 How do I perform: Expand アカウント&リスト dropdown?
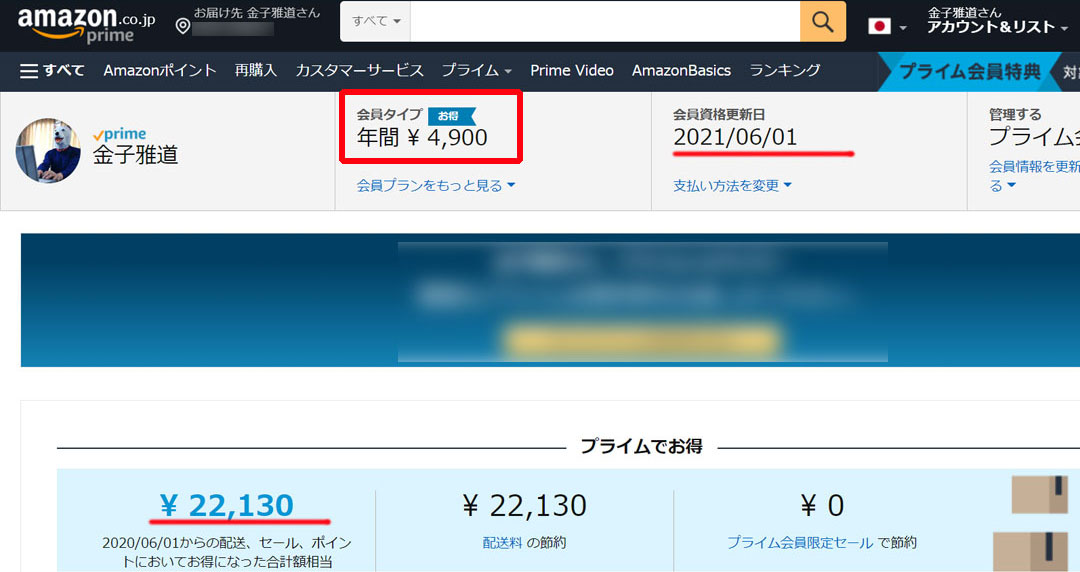pyautogui.click(x=997, y=27)
